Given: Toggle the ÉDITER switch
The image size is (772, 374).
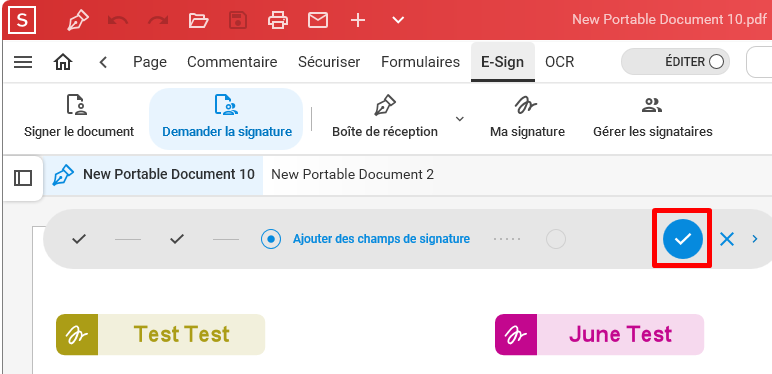Looking at the screenshot, I should click(x=675, y=62).
